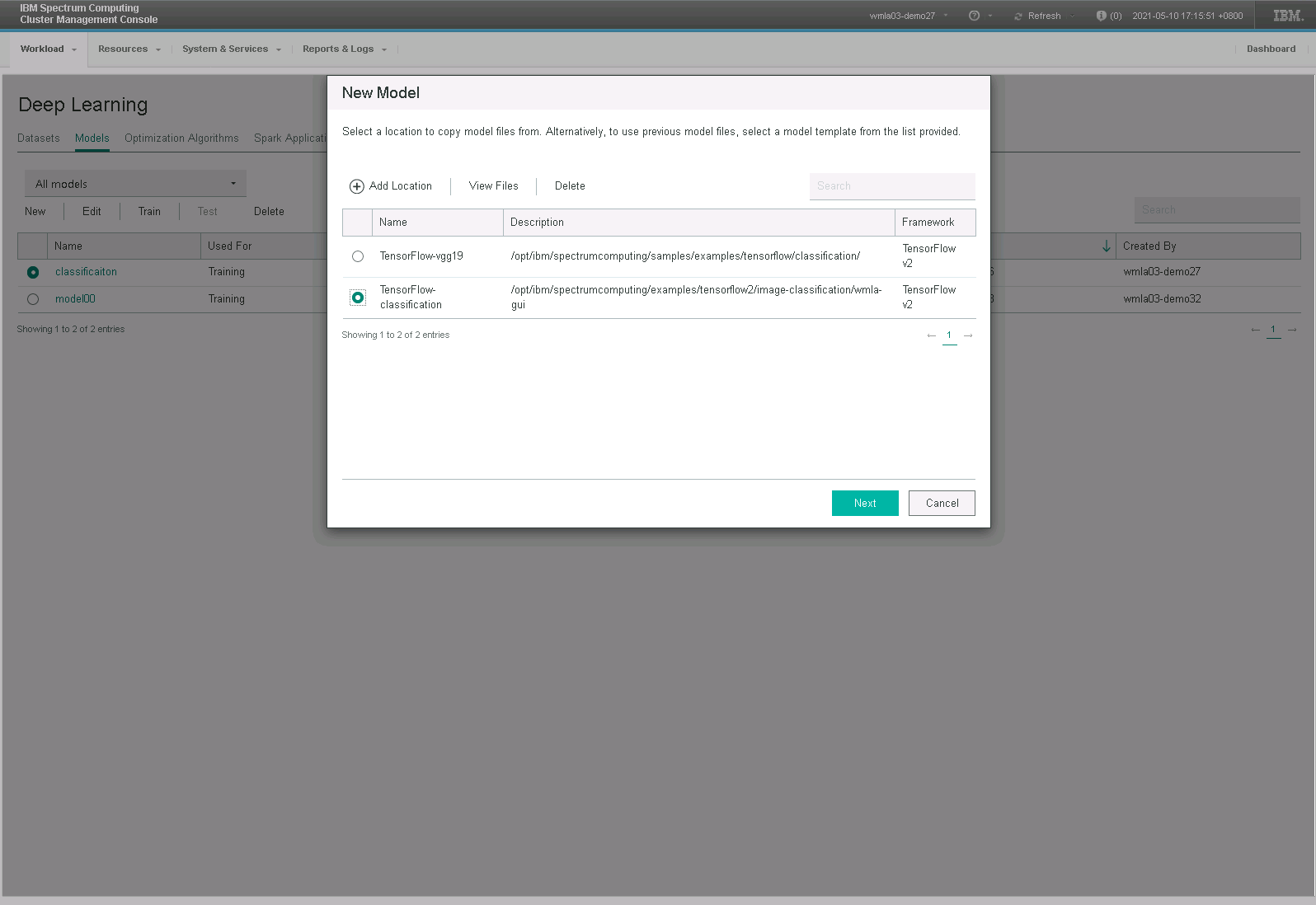Go to next page in the models table
1316x905 pixels.
[1292, 330]
